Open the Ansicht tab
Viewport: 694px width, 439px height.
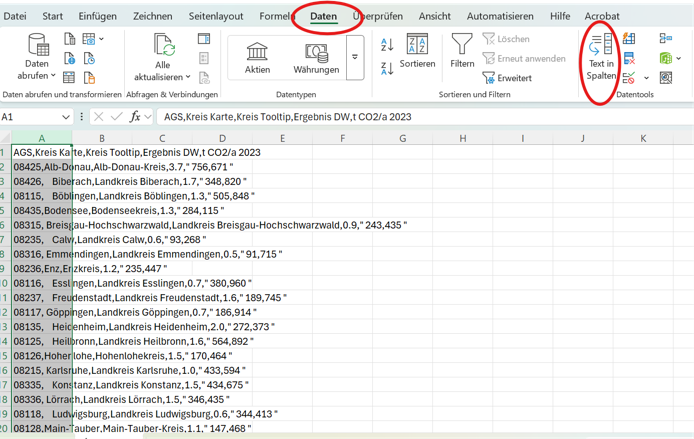(x=435, y=16)
